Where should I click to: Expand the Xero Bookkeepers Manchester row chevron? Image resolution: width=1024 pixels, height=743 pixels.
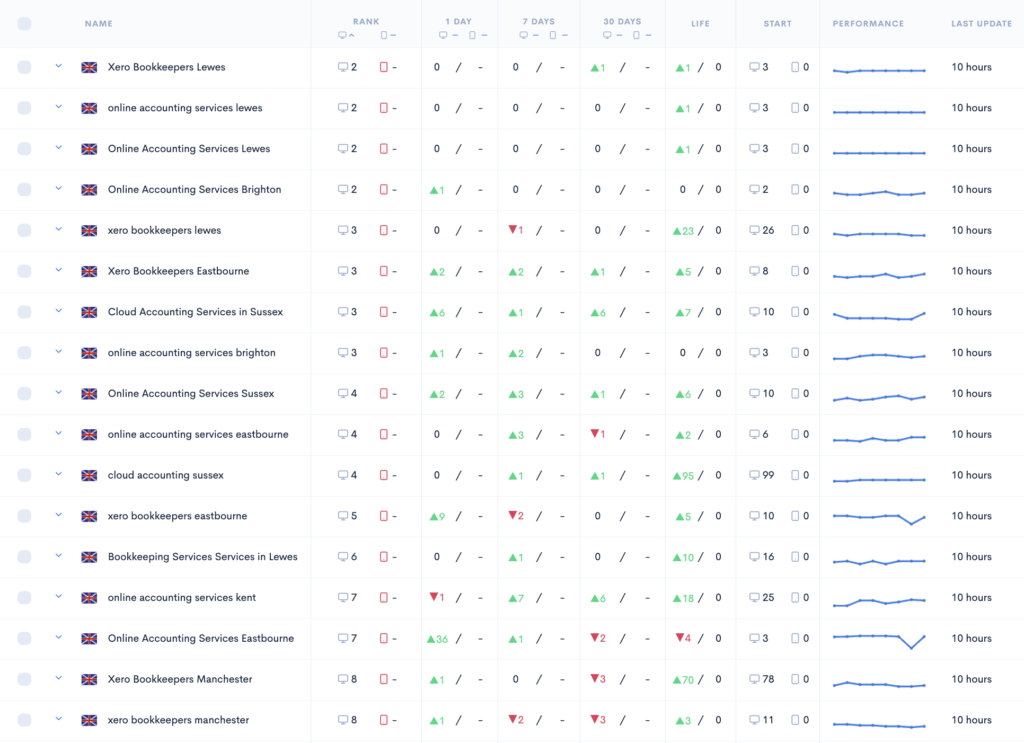(x=59, y=678)
